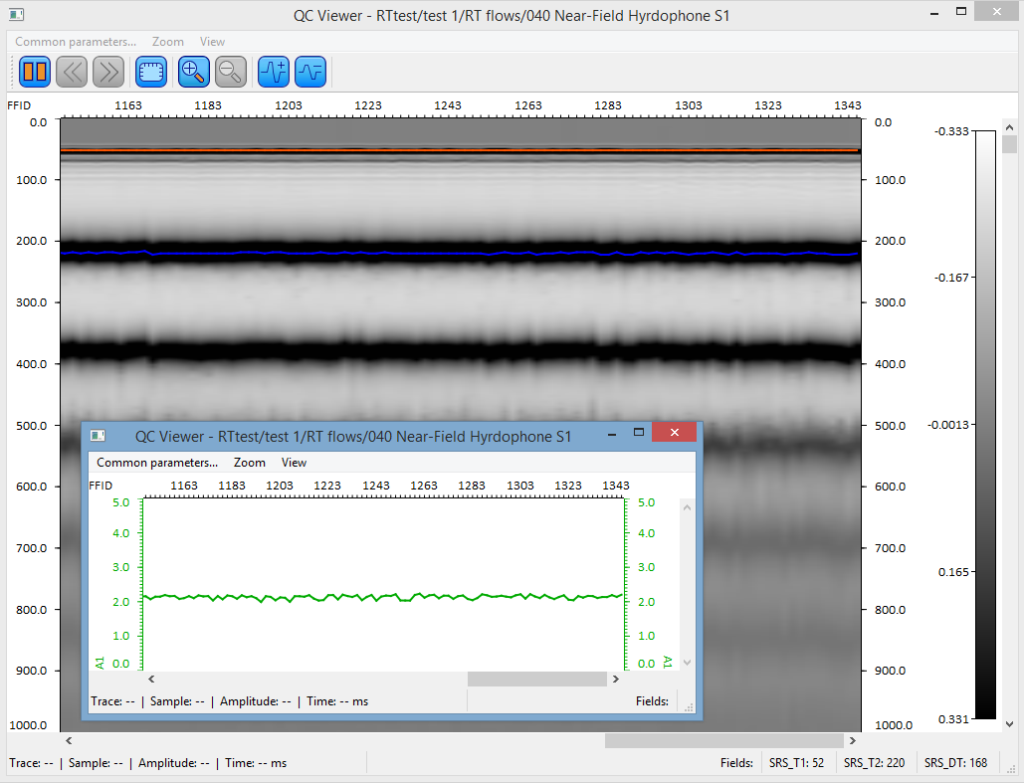
Task: Select the next record arrow icon
Action: (108, 71)
